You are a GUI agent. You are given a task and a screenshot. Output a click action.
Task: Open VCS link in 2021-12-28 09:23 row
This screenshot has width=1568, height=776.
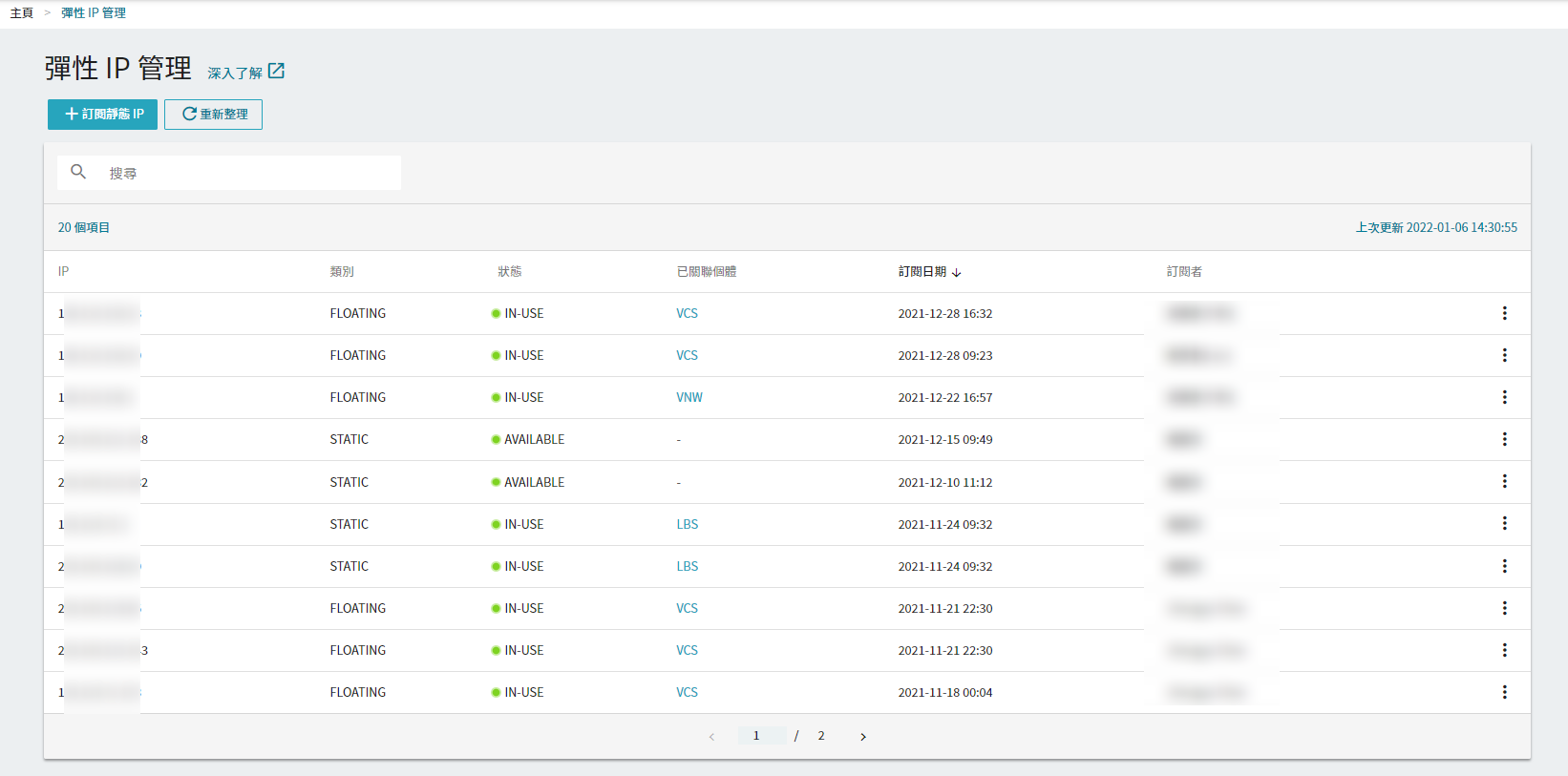(687, 355)
